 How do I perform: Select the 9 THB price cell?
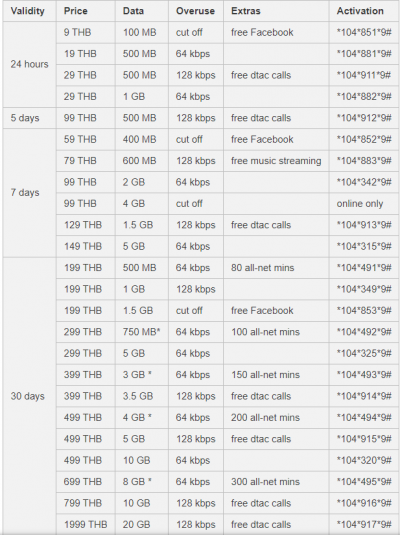coord(77,32)
